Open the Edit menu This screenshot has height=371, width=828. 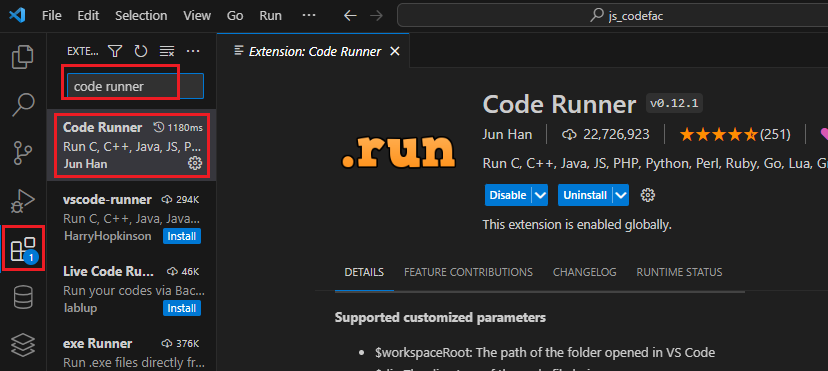tap(88, 16)
